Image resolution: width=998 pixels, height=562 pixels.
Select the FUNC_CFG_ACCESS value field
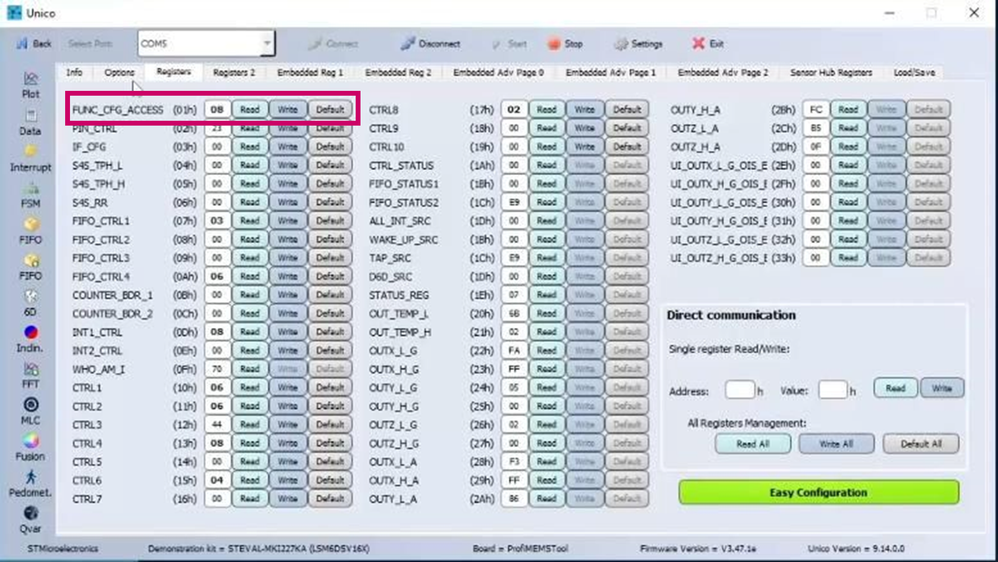(217, 109)
